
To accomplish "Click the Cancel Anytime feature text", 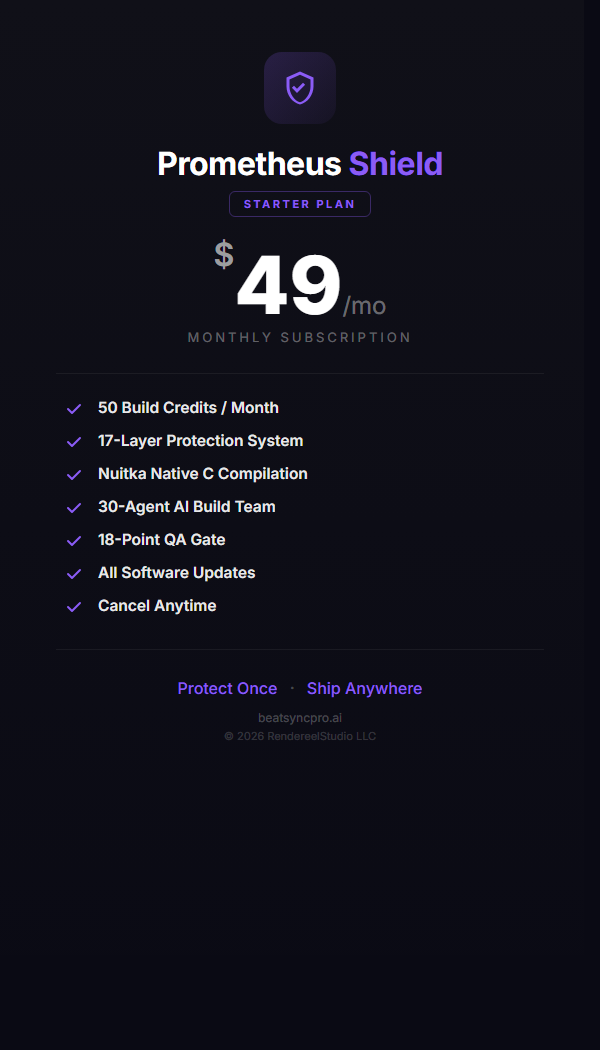I will (157, 606).
